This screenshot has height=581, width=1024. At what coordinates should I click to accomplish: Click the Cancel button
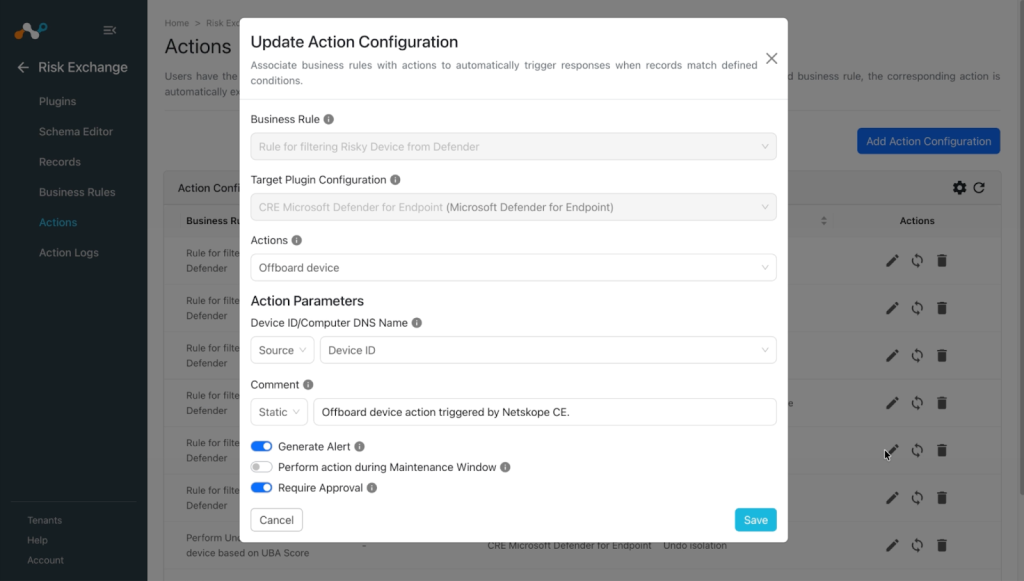pos(276,520)
